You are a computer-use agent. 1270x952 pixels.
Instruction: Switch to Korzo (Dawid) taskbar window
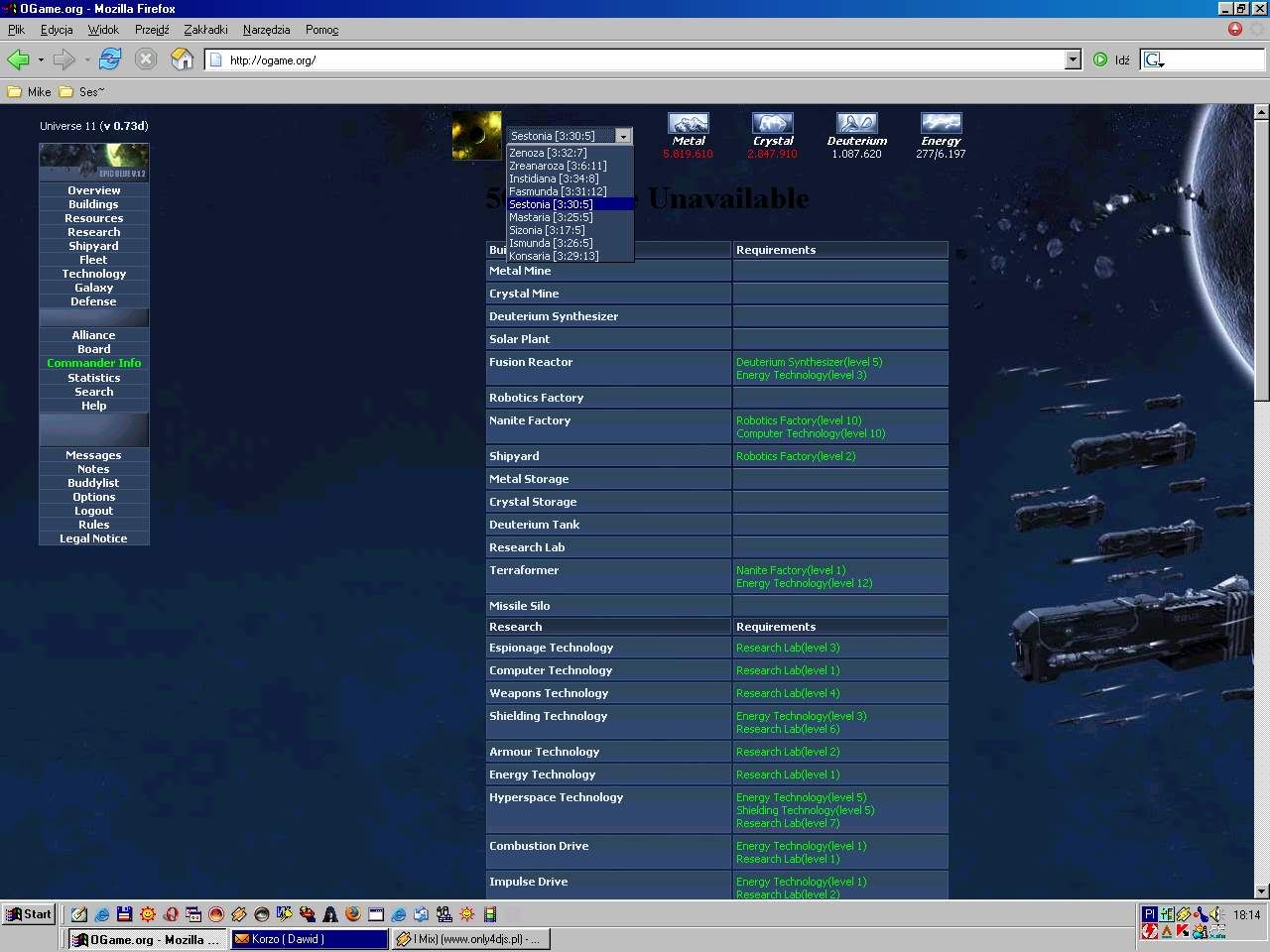(x=310, y=939)
